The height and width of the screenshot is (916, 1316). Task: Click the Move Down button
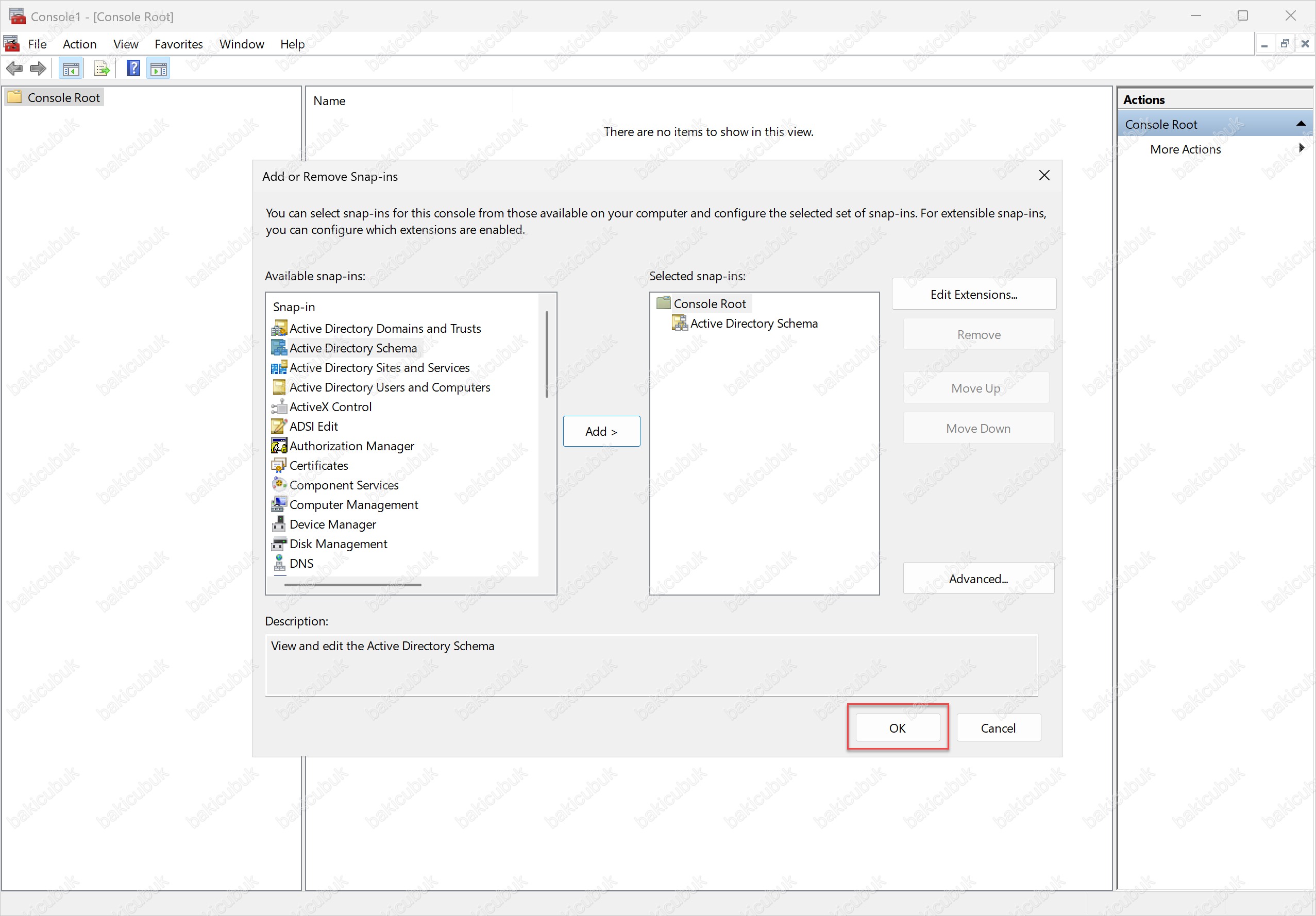coord(978,428)
